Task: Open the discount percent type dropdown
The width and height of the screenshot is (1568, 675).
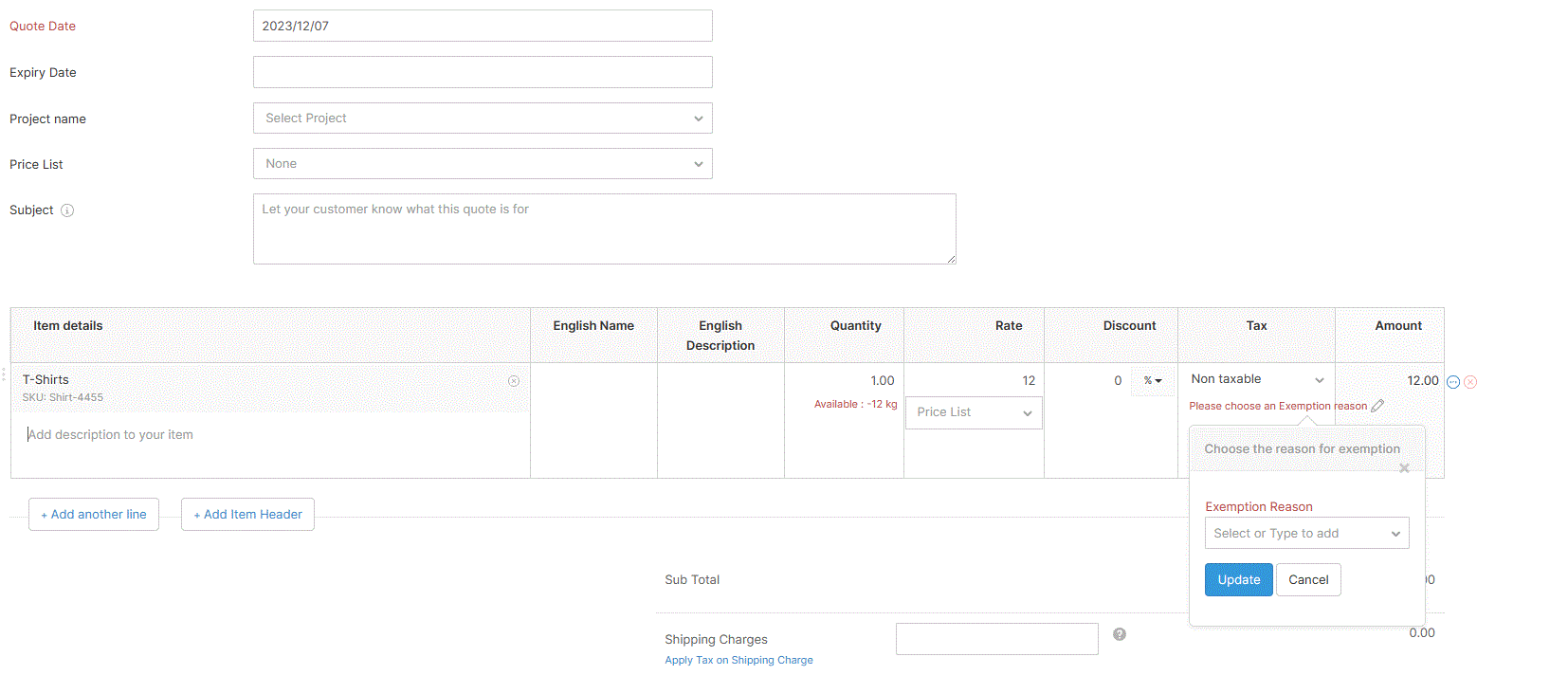Action: pyautogui.click(x=1153, y=380)
